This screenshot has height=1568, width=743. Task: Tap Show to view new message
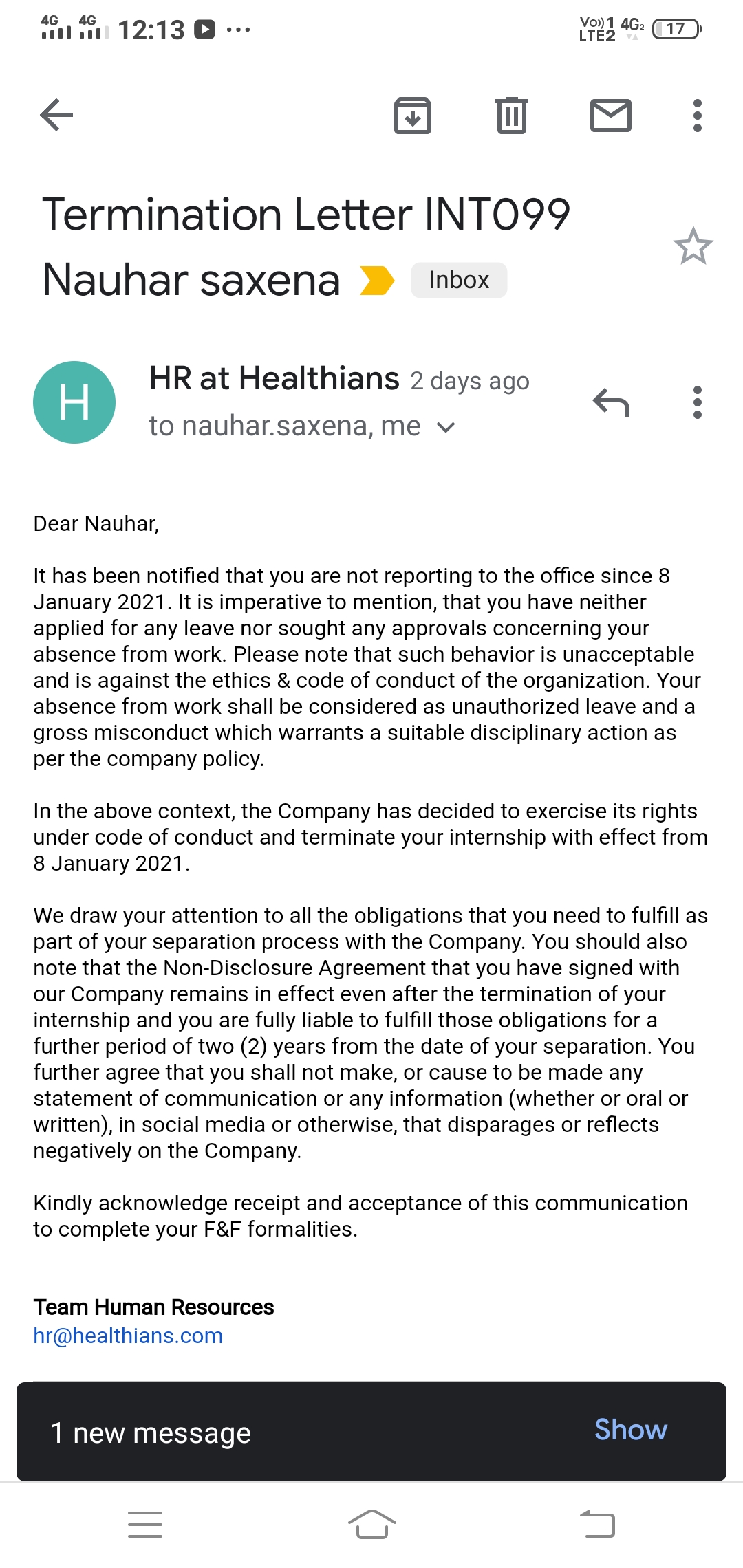pyautogui.click(x=630, y=1430)
